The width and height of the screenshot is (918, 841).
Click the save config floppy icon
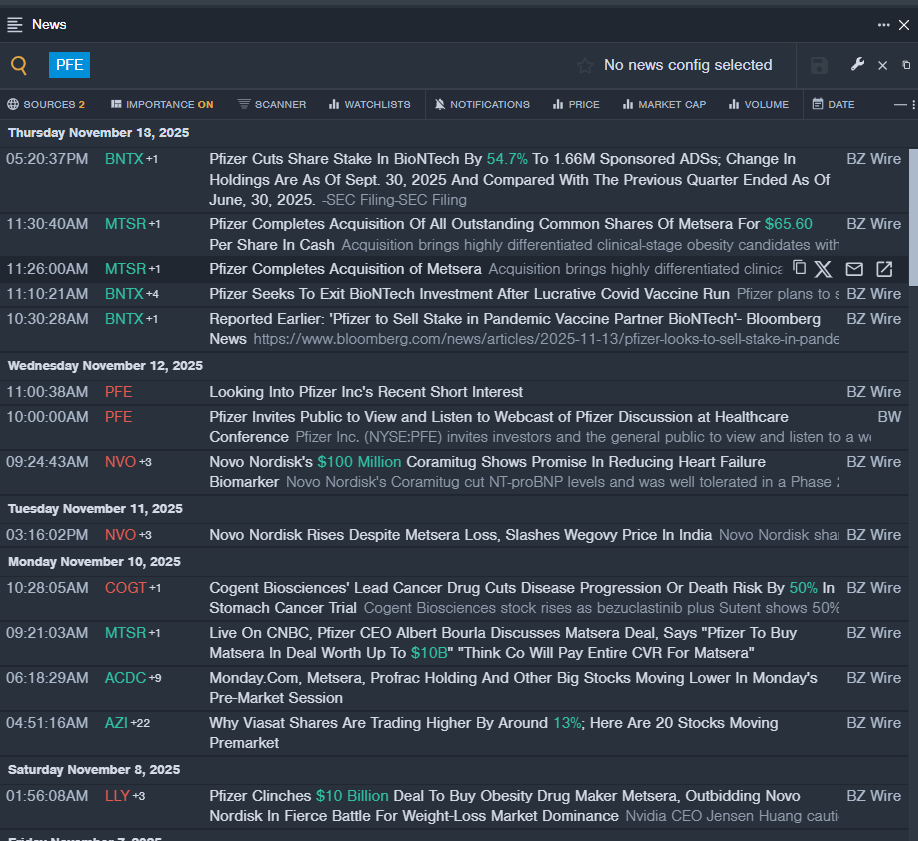pyautogui.click(x=819, y=66)
